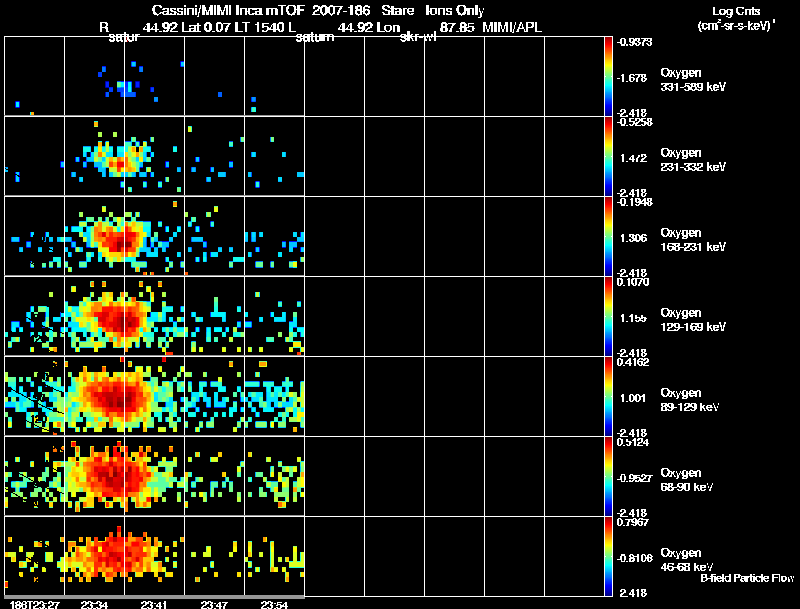800x609 pixels.
Task: Select the 'Oxygen 89-129 keV' label
Action: coord(690,400)
